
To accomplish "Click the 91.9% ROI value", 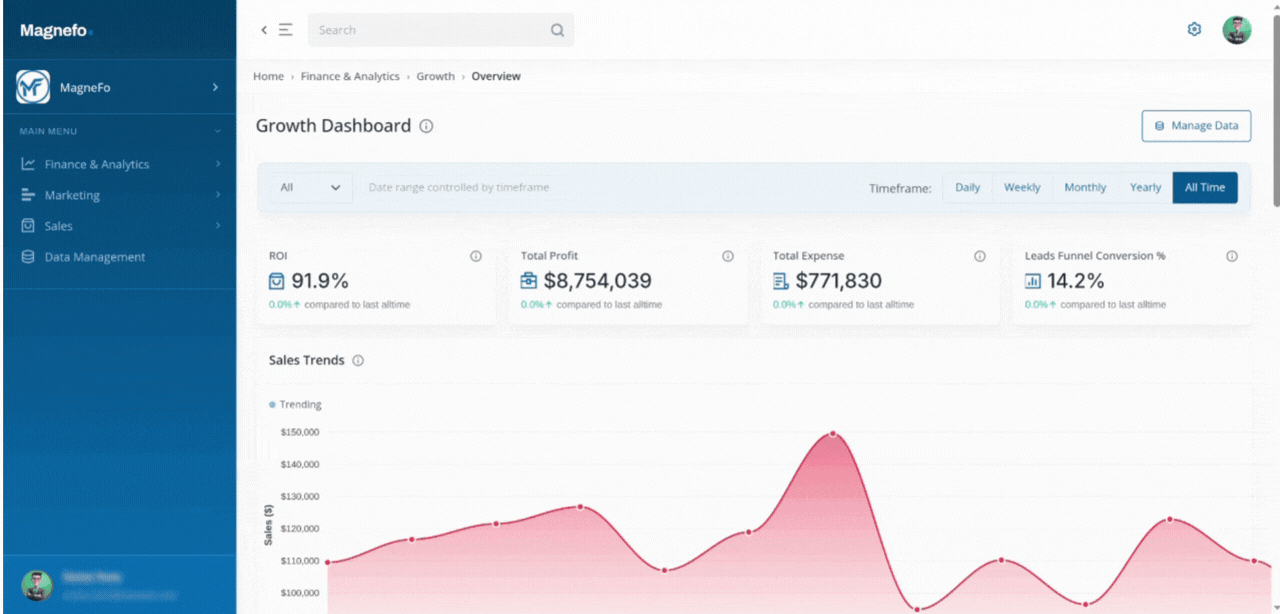I will pyautogui.click(x=320, y=281).
